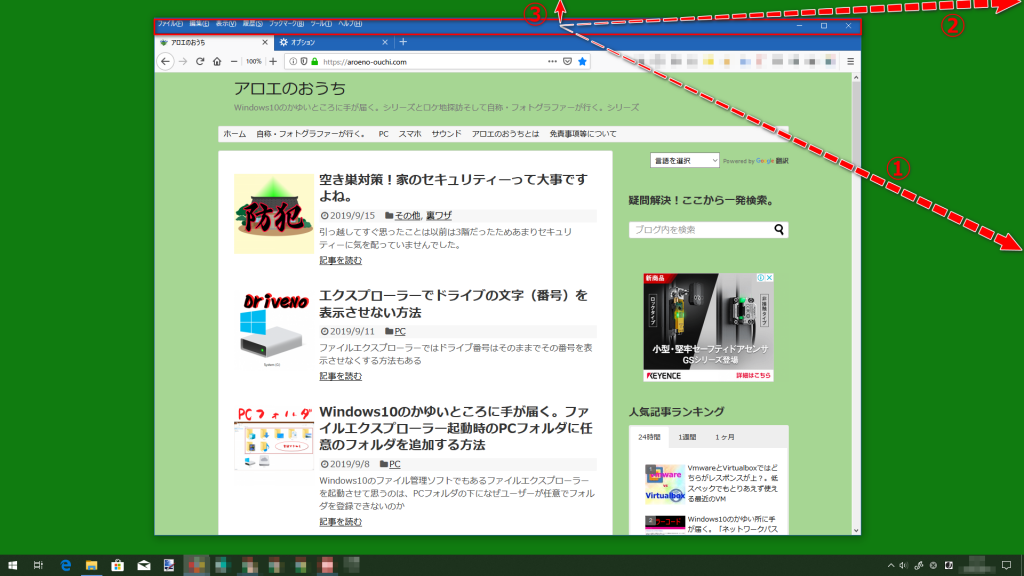
Task: Click the zoom out minus button
Action: coord(234,61)
